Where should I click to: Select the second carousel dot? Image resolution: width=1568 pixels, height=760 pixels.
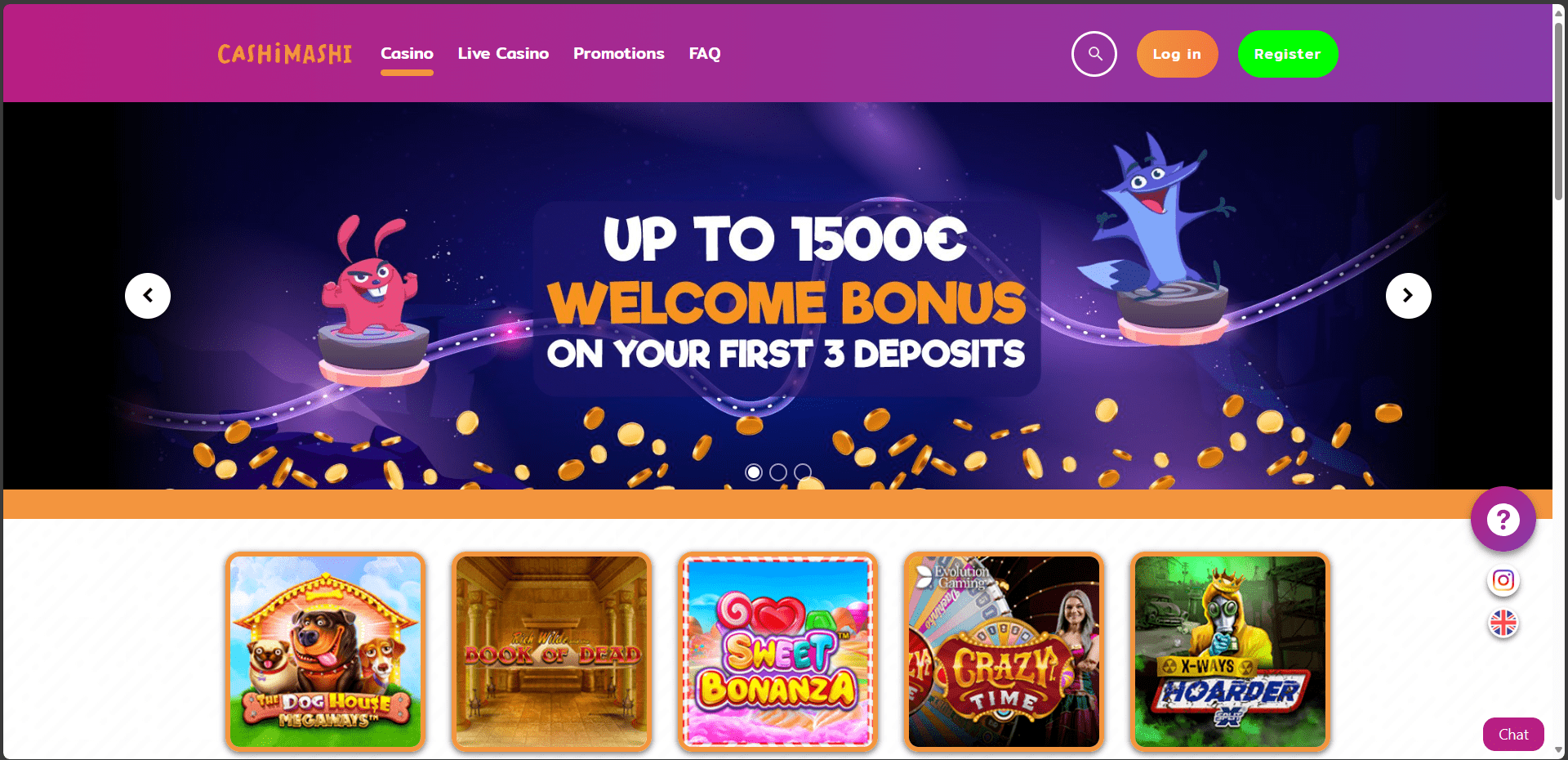click(x=778, y=472)
